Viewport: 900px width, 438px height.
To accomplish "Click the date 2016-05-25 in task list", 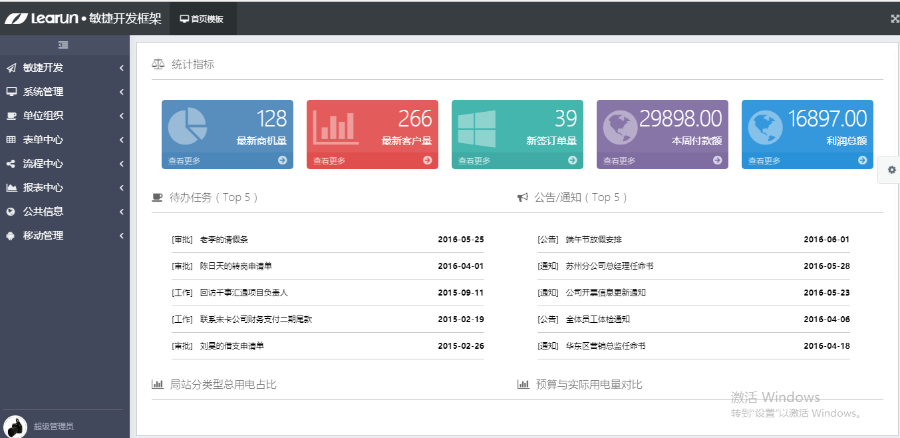I will [461, 239].
